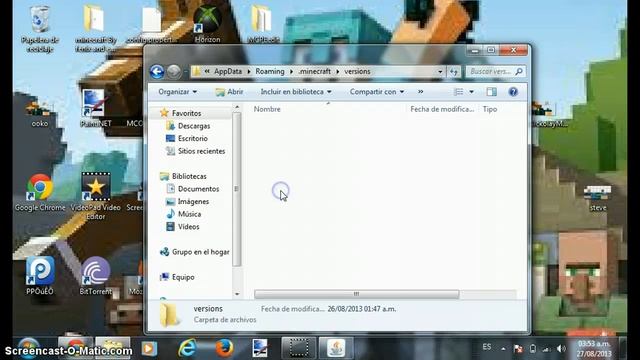640x360 pixels.
Task: Sort by 'Fecha de modifica...' column header
Action: [442, 109]
